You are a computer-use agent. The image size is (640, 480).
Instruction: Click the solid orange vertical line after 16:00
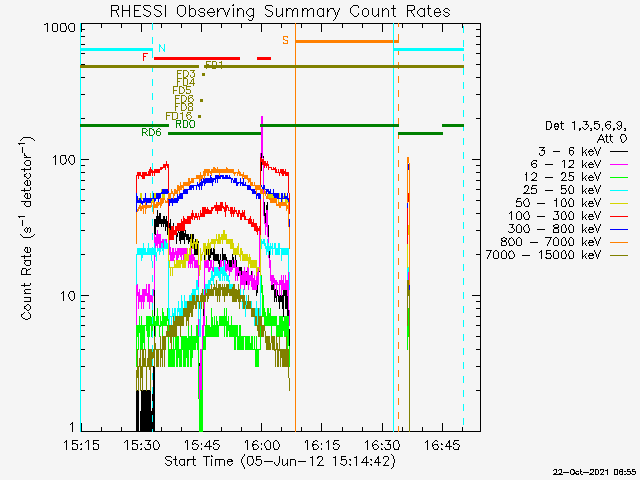(x=296, y=227)
